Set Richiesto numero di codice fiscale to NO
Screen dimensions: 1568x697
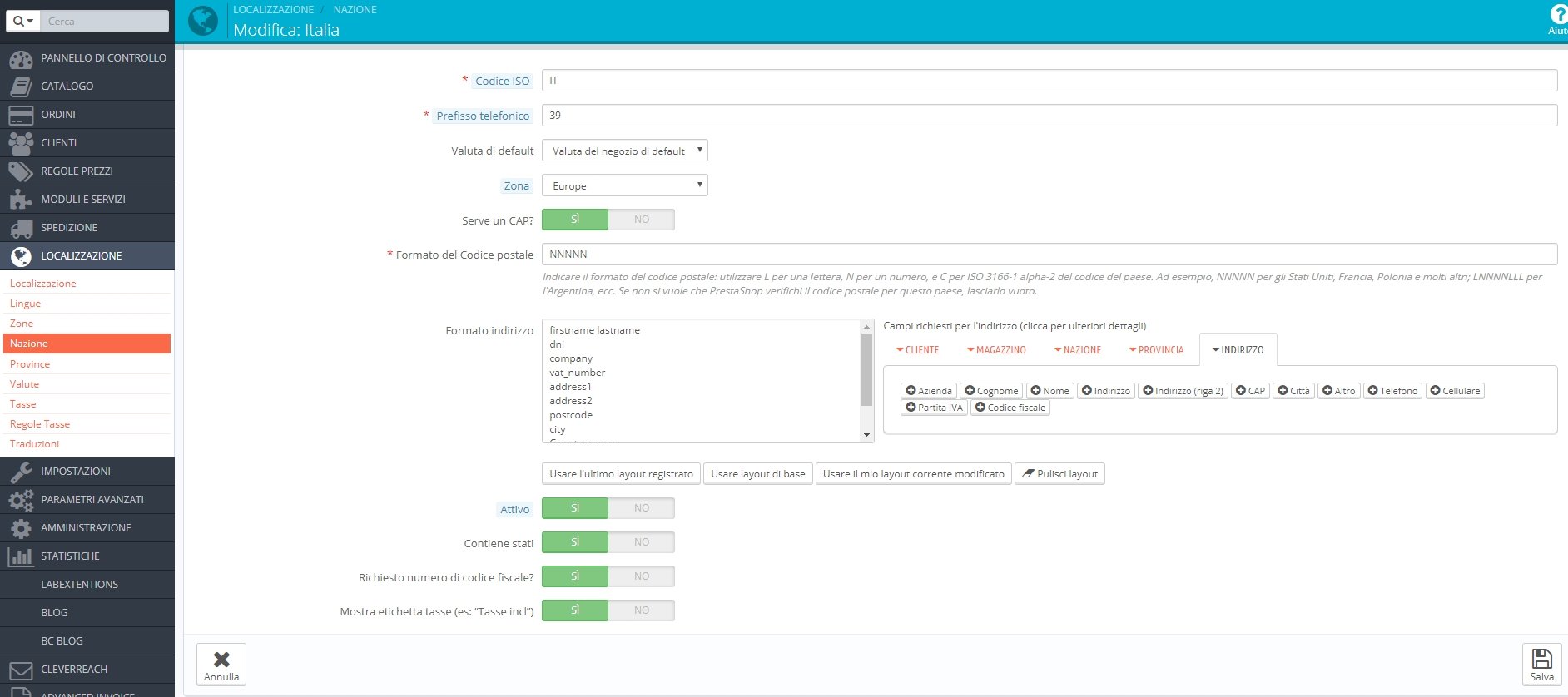coord(642,576)
